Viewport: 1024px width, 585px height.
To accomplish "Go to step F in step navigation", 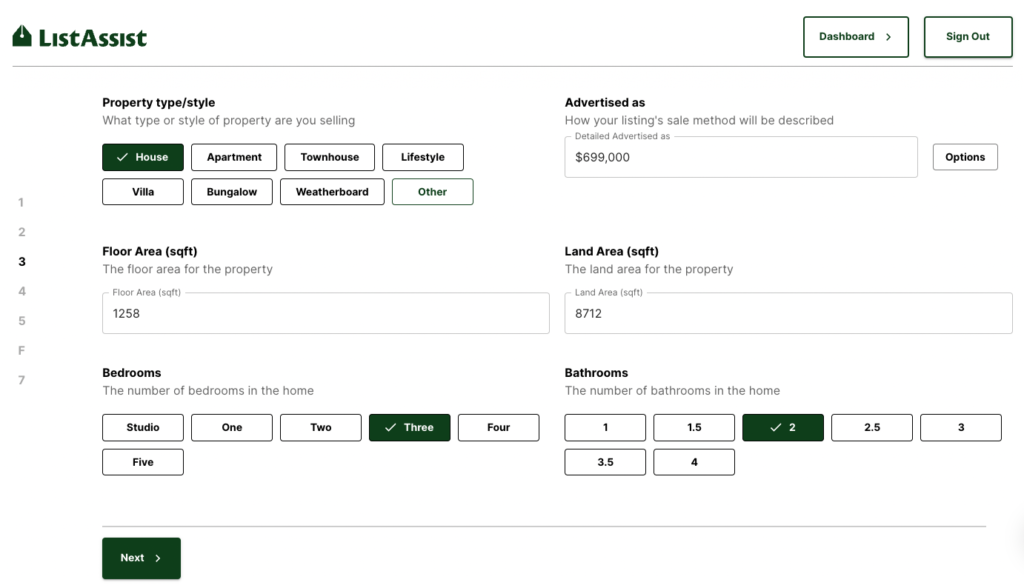I will 22,351.
